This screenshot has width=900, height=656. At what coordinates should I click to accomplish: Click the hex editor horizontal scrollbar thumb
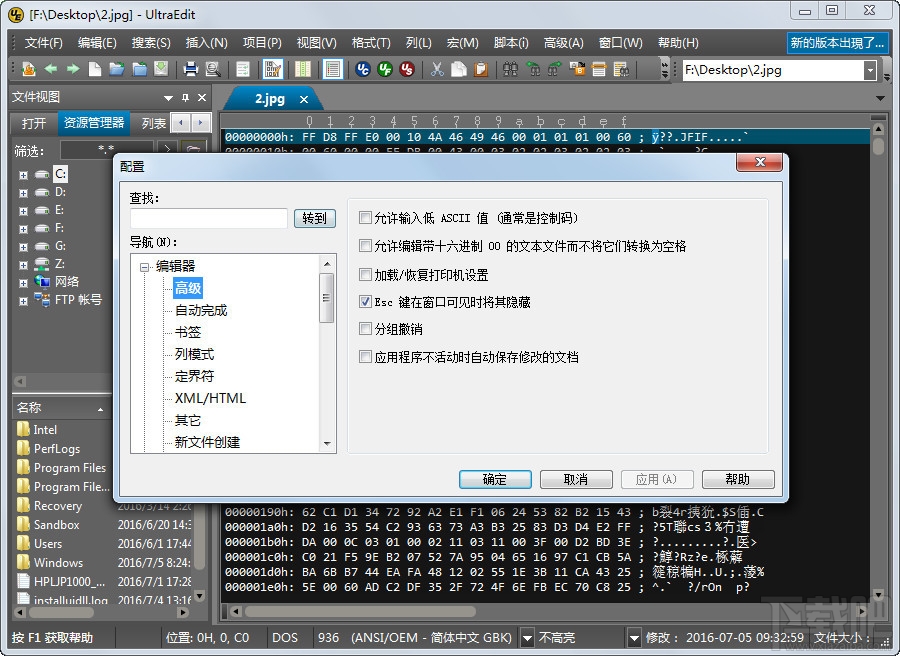point(360,612)
